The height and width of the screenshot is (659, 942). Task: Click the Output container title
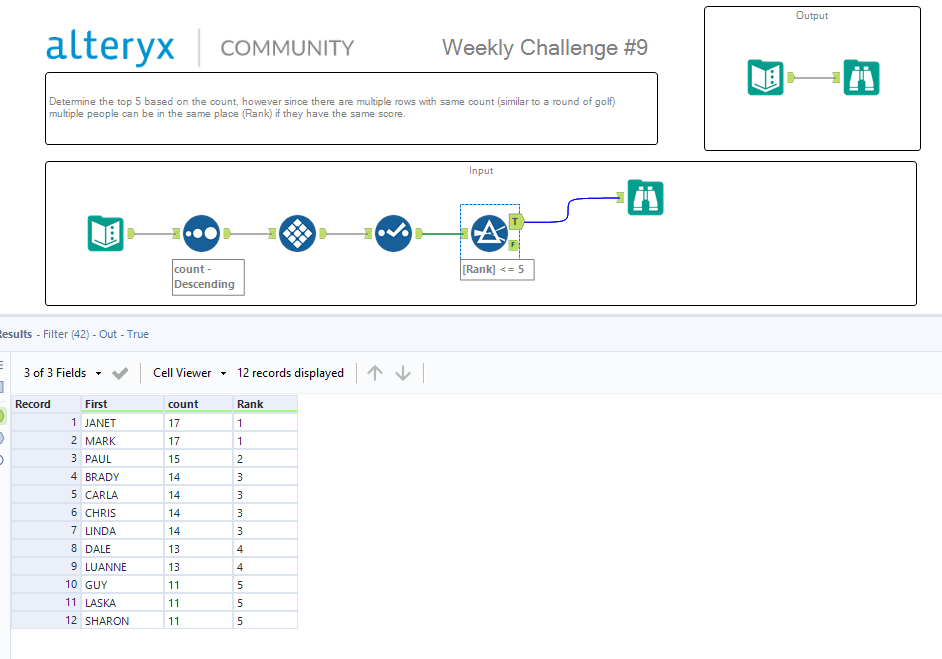click(812, 16)
